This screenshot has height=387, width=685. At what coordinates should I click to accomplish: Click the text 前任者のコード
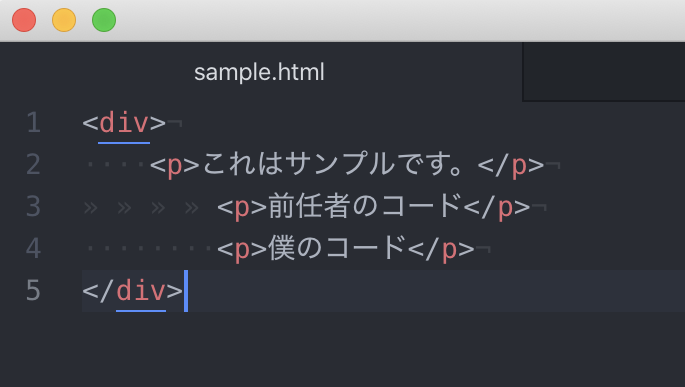point(365,206)
